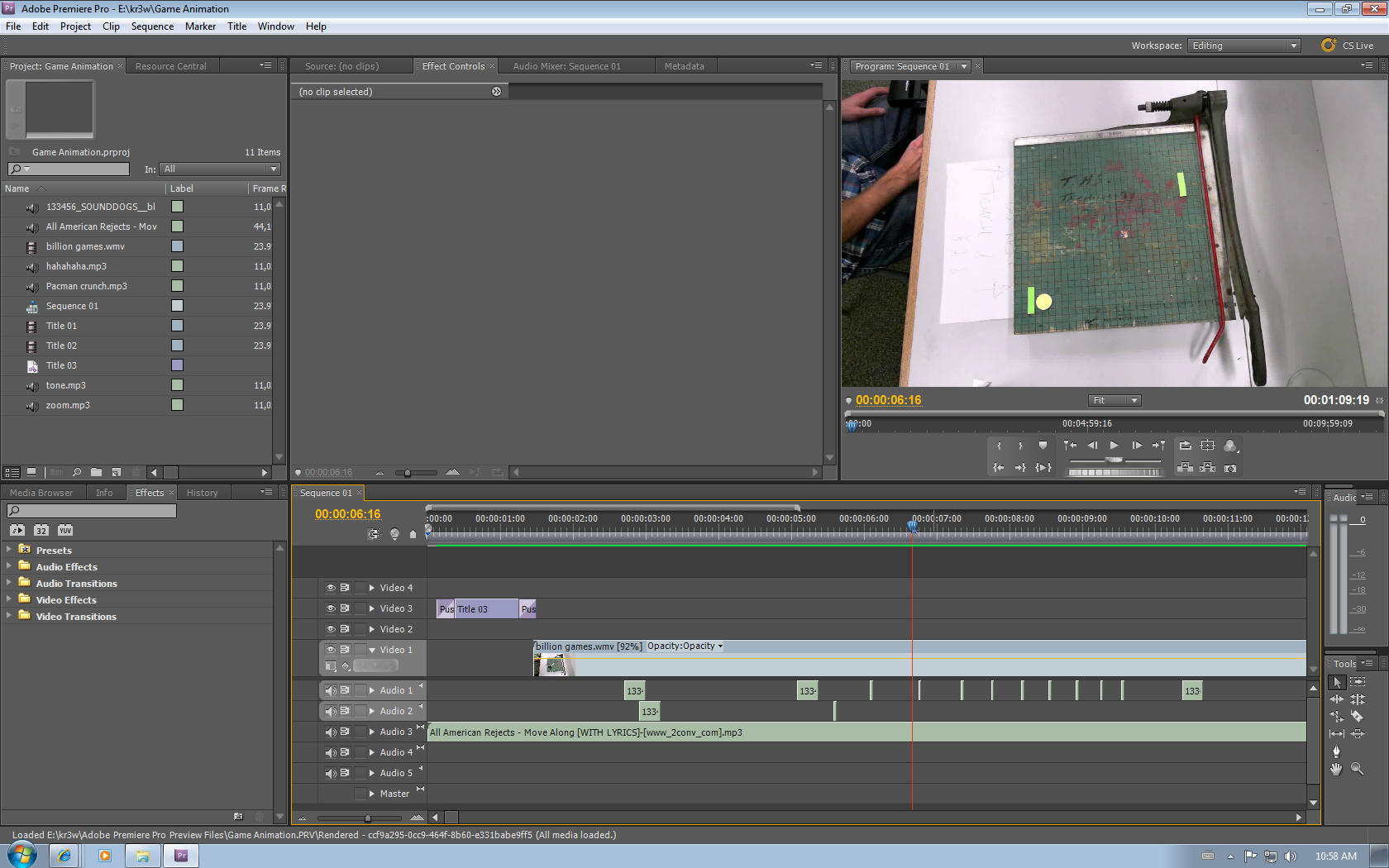
Task: Step back one frame in Program monitor
Action: pyautogui.click(x=1092, y=446)
